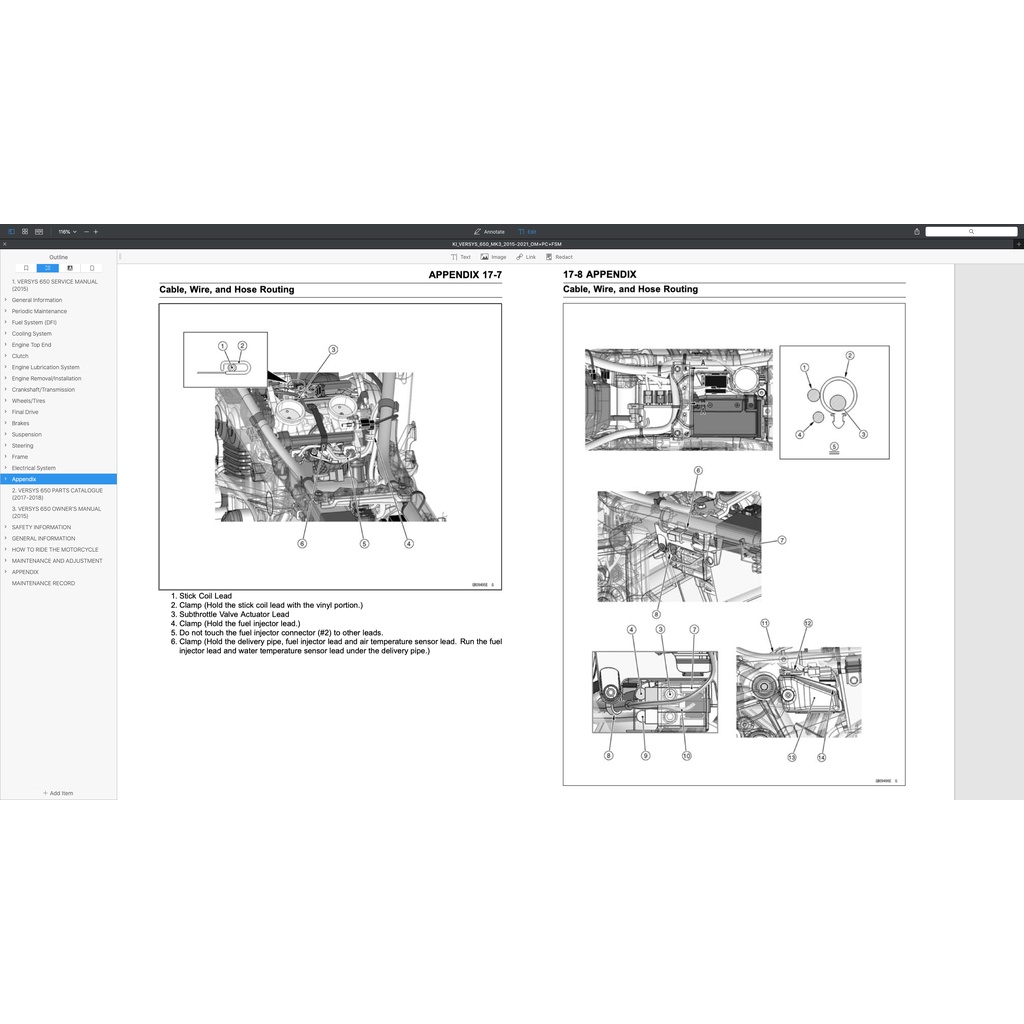This screenshot has height=1024, width=1024.
Task: Click Add Item at sidebar bottom
Action: [x=58, y=793]
